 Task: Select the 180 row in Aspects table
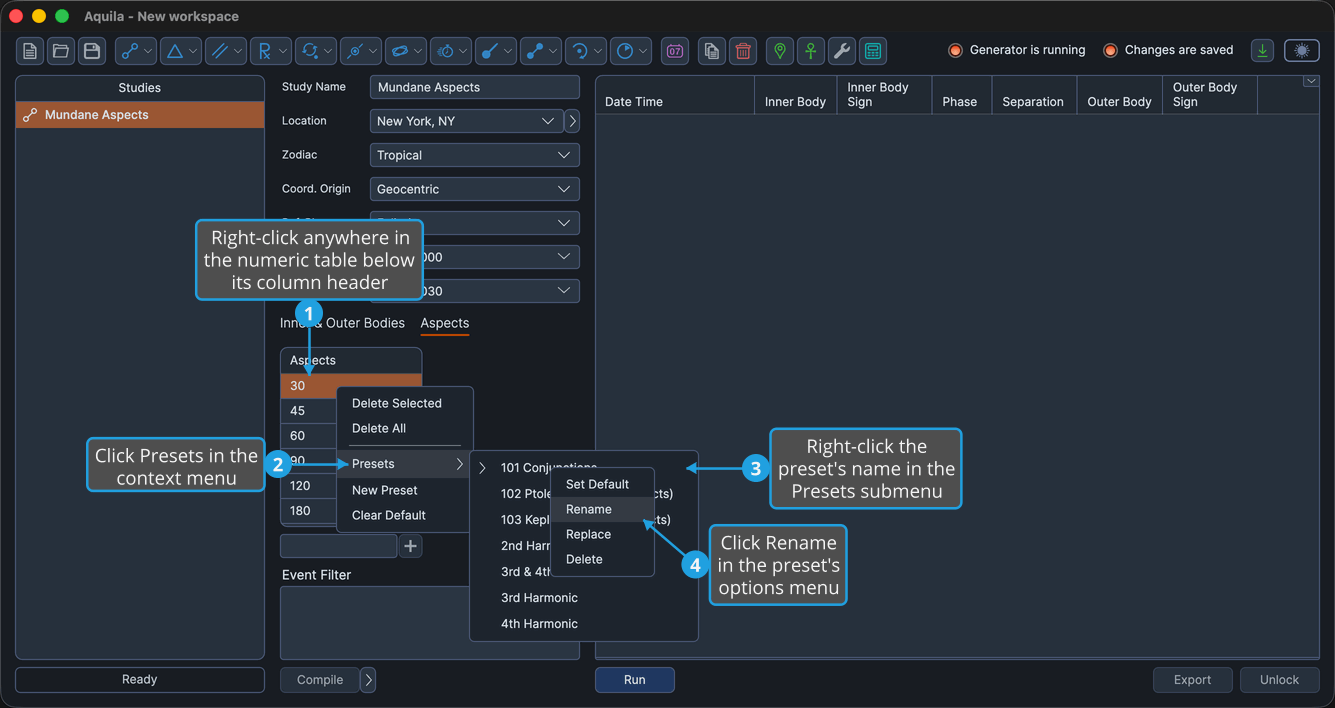308,511
